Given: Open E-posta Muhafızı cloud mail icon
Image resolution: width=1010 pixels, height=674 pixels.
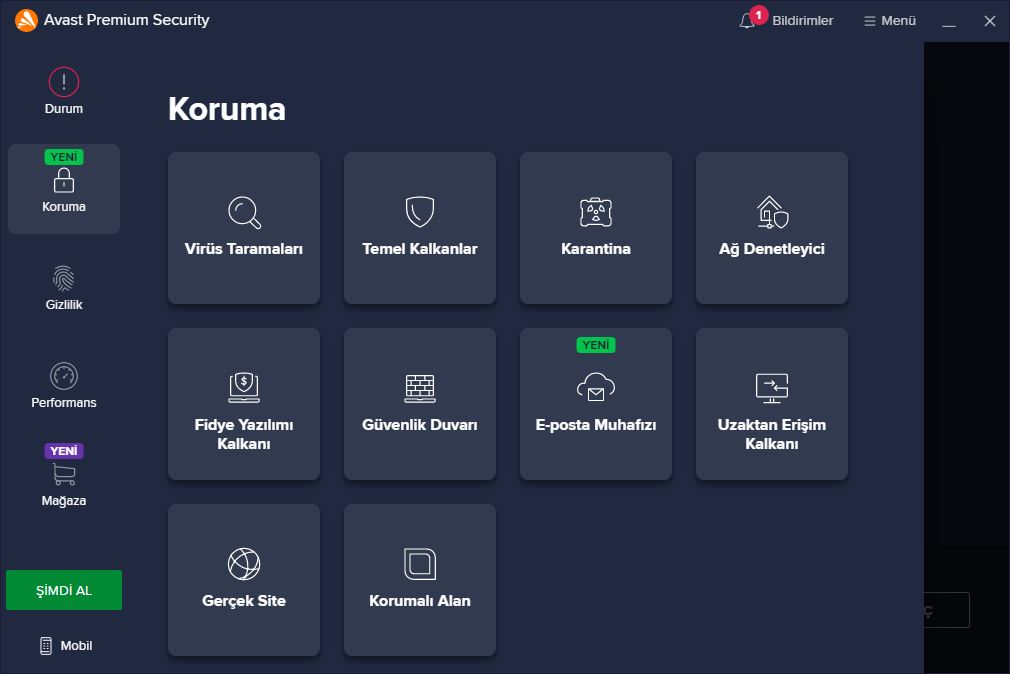Looking at the screenshot, I should click(x=596, y=387).
